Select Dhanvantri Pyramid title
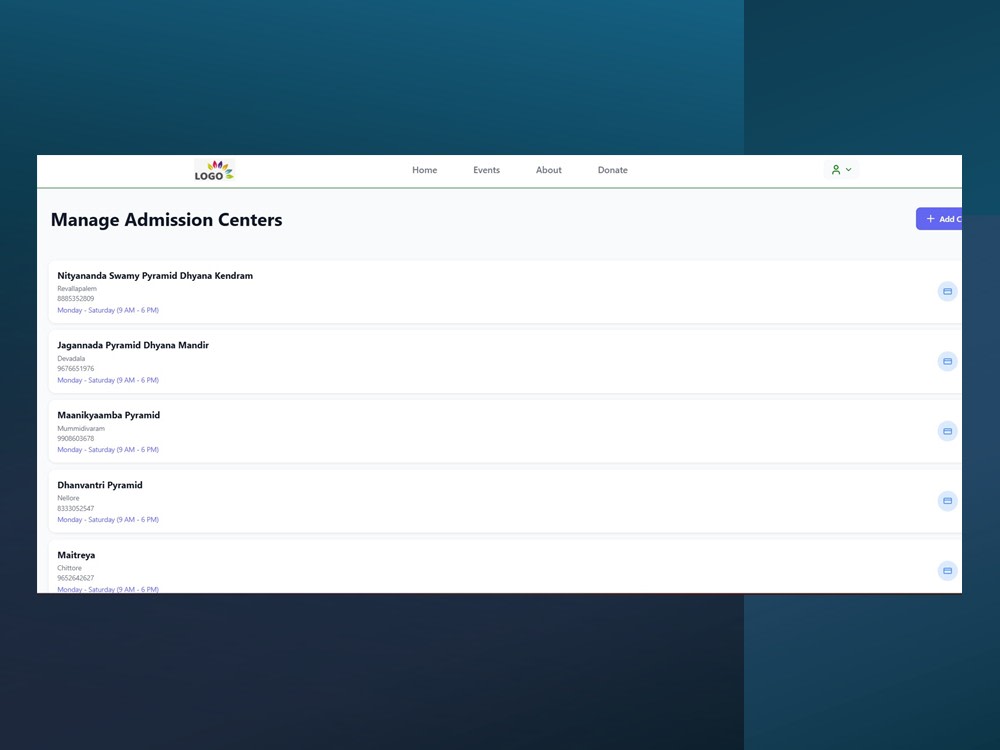Screen dimensions: 1000x750 click(99, 485)
